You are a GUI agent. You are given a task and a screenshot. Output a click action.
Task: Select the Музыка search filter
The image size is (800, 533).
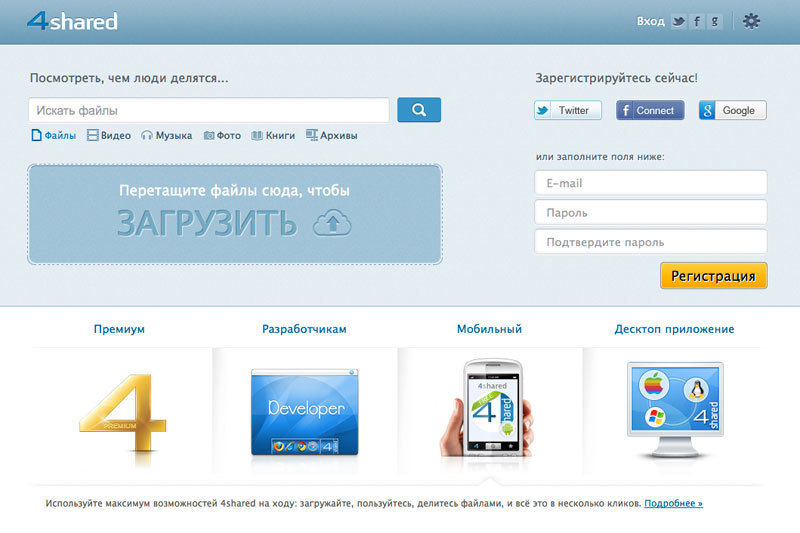[167, 135]
